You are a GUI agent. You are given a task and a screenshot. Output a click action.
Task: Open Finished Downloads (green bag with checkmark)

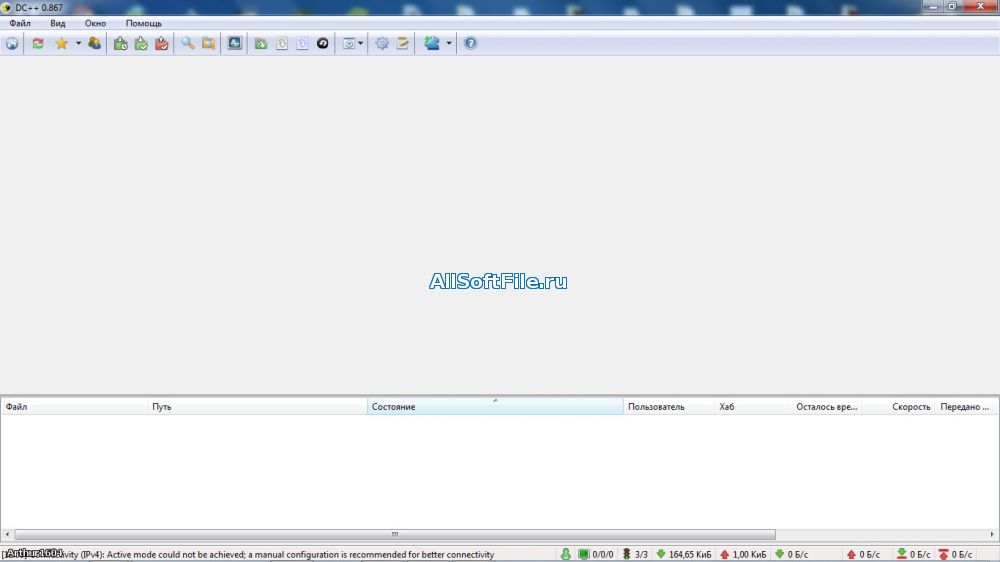pyautogui.click(x=141, y=43)
